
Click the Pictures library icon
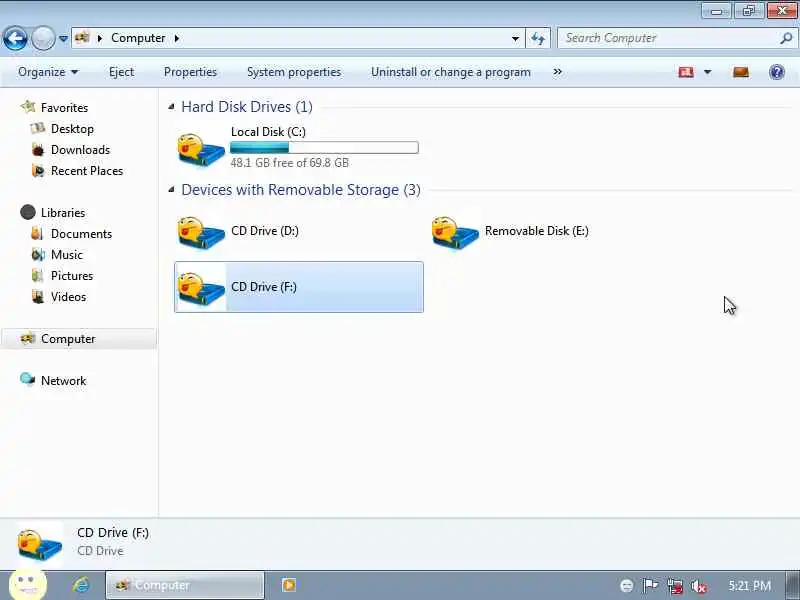pos(37,276)
